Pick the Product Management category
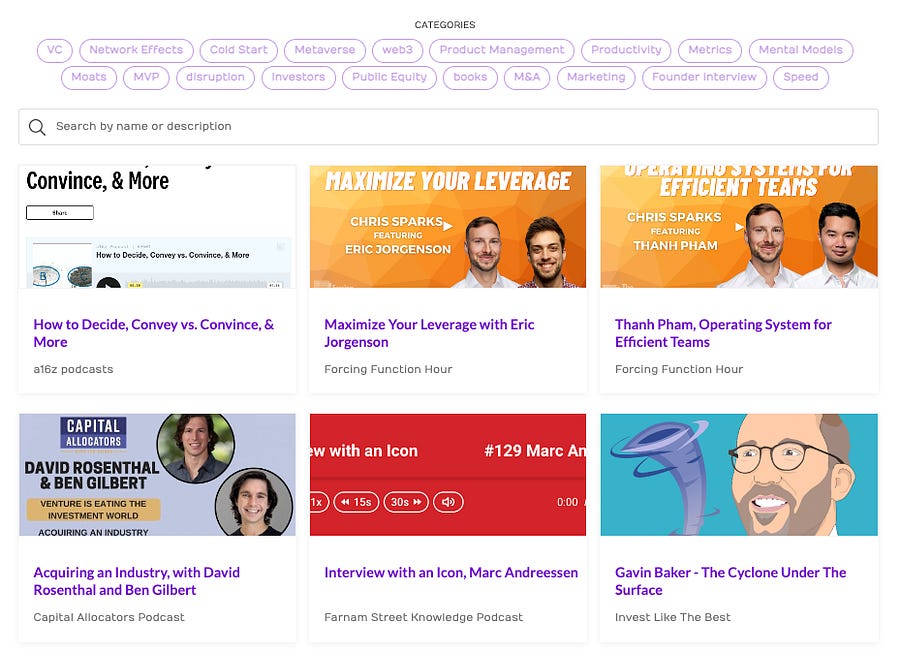This screenshot has height=654, width=900. point(502,50)
